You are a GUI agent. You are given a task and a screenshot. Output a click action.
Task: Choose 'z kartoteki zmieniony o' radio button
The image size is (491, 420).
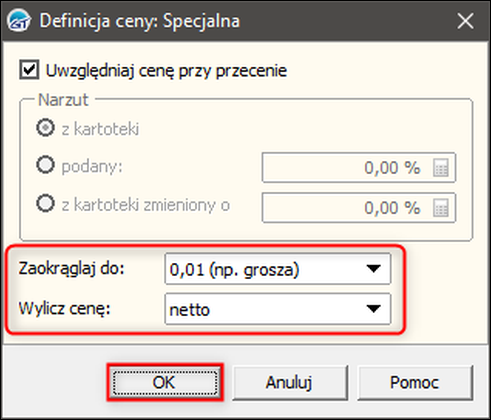[45, 203]
